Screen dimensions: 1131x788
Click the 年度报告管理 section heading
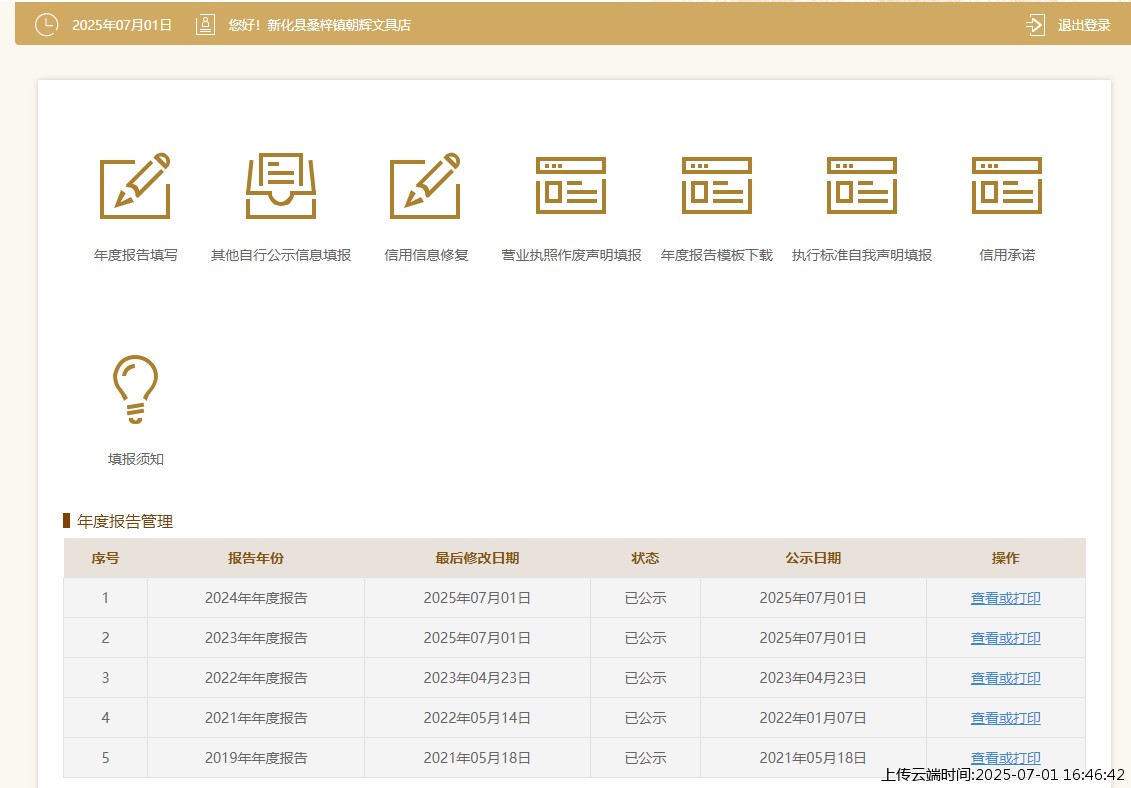click(125, 522)
